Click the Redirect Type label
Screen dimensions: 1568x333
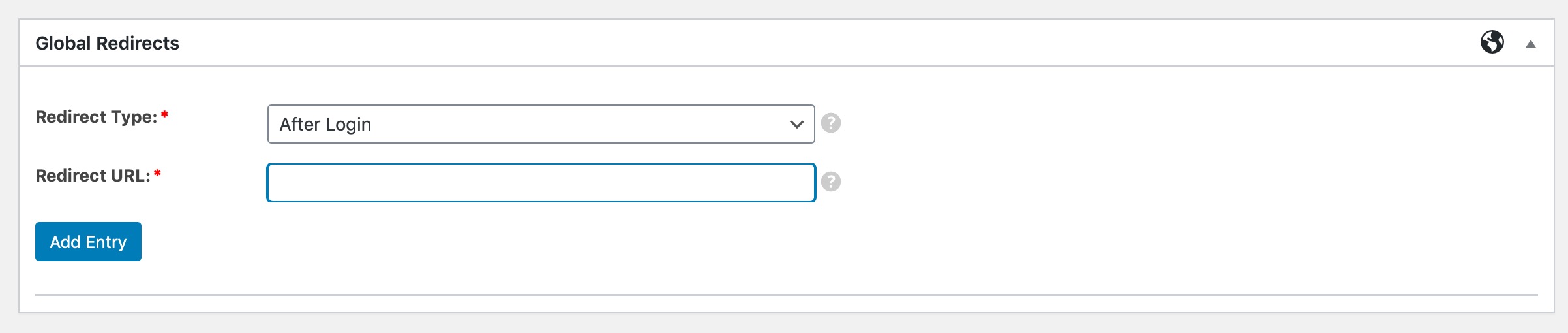click(x=96, y=117)
